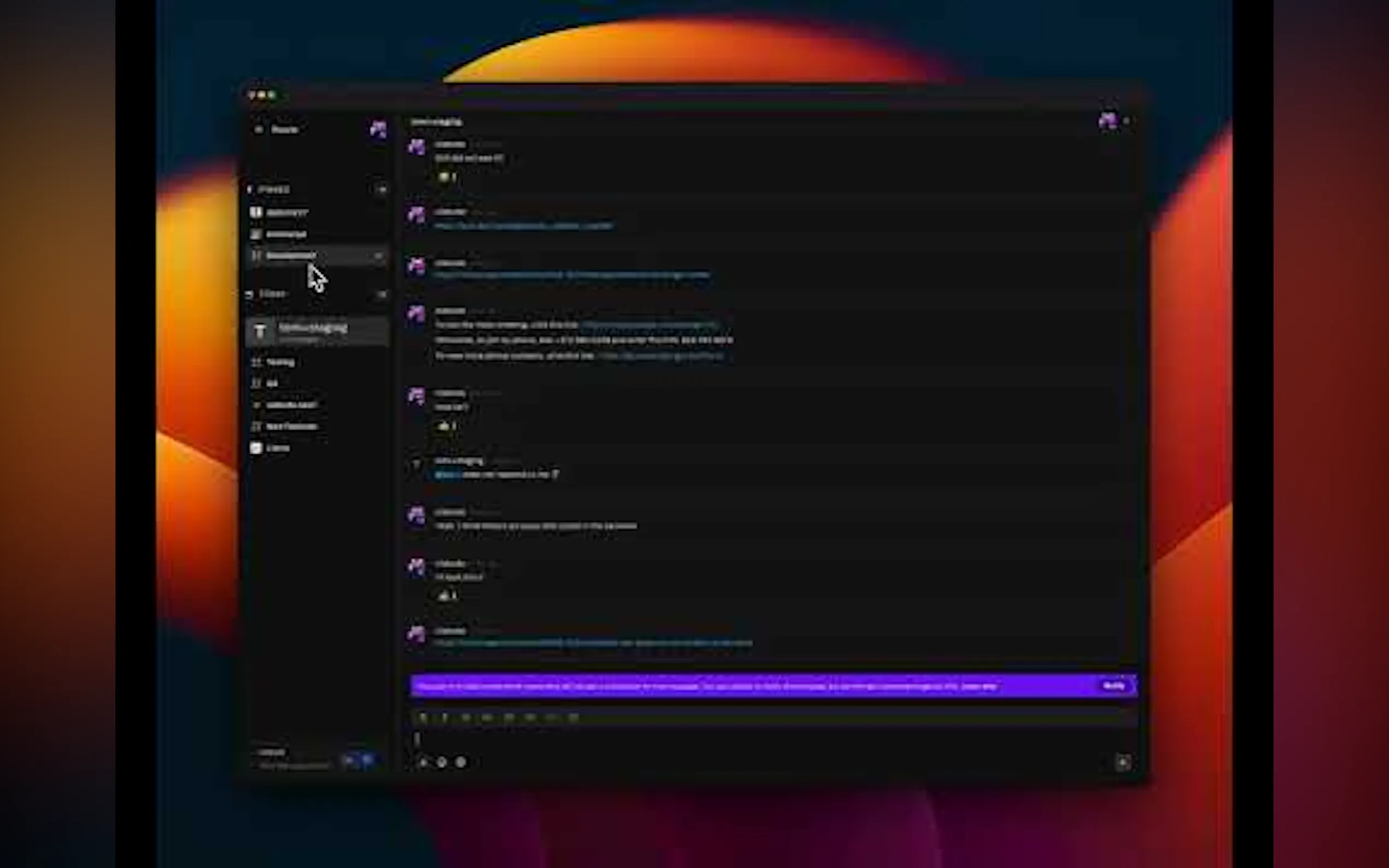Click the purple avatar beside Rooms header

coord(378,129)
